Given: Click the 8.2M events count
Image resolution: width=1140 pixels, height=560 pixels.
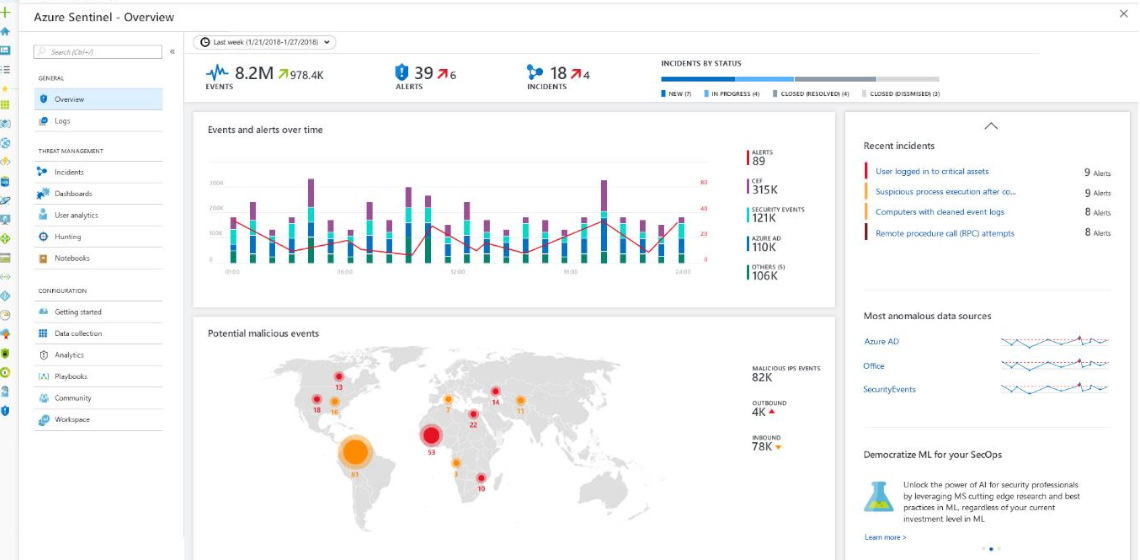Looking at the screenshot, I should [254, 73].
